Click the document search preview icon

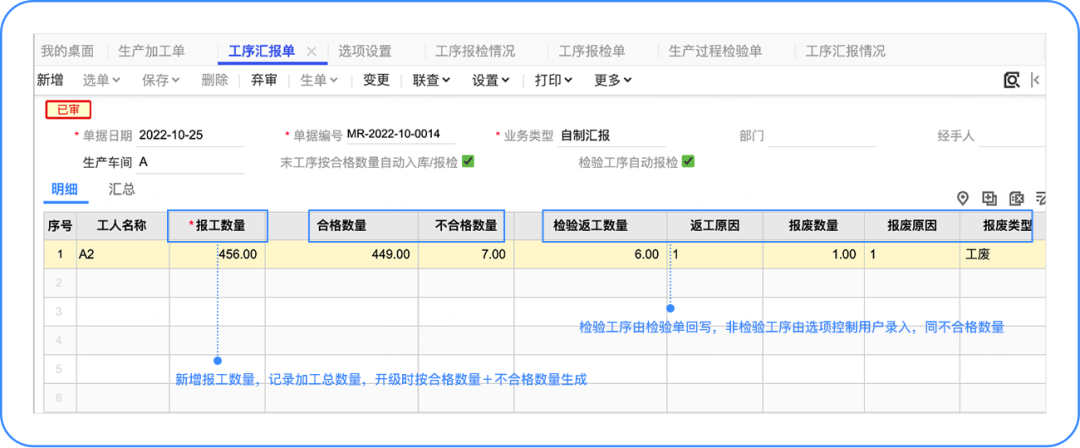click(x=1011, y=80)
